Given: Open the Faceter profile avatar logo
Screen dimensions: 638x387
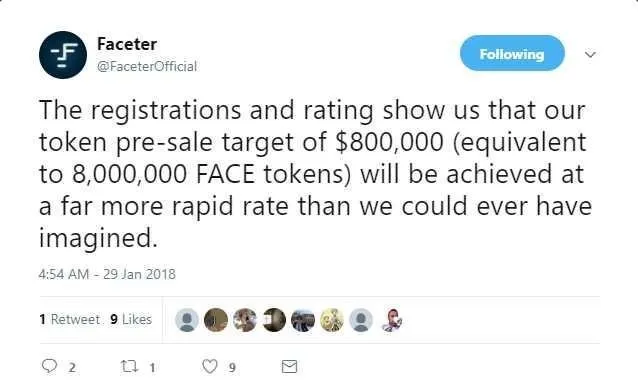Looking at the screenshot, I should click(63, 55).
